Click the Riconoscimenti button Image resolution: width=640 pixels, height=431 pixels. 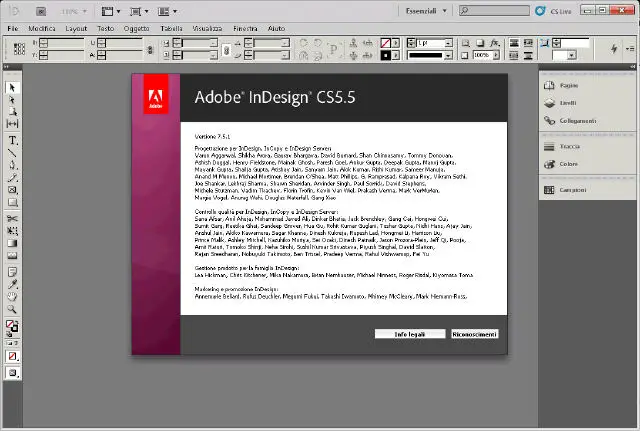475,334
